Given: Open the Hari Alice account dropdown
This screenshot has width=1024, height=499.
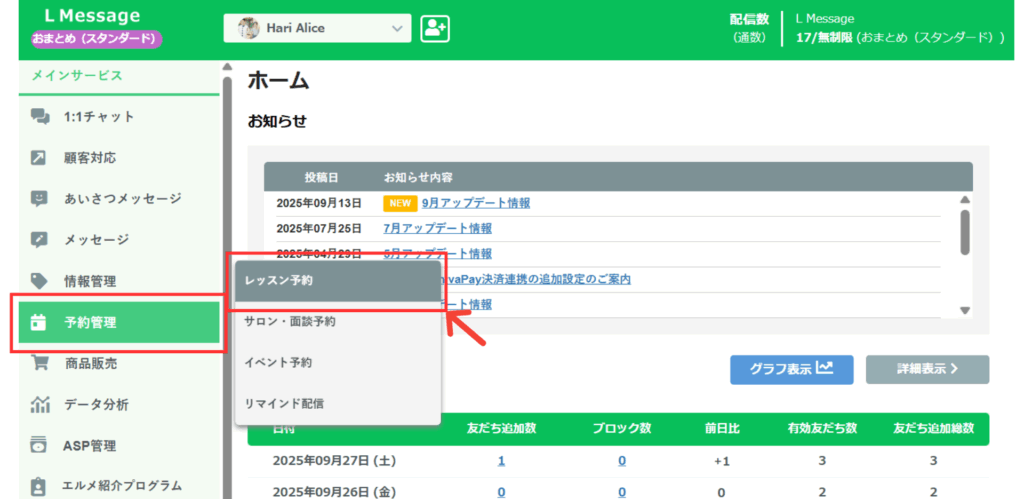Looking at the screenshot, I should tap(317, 29).
